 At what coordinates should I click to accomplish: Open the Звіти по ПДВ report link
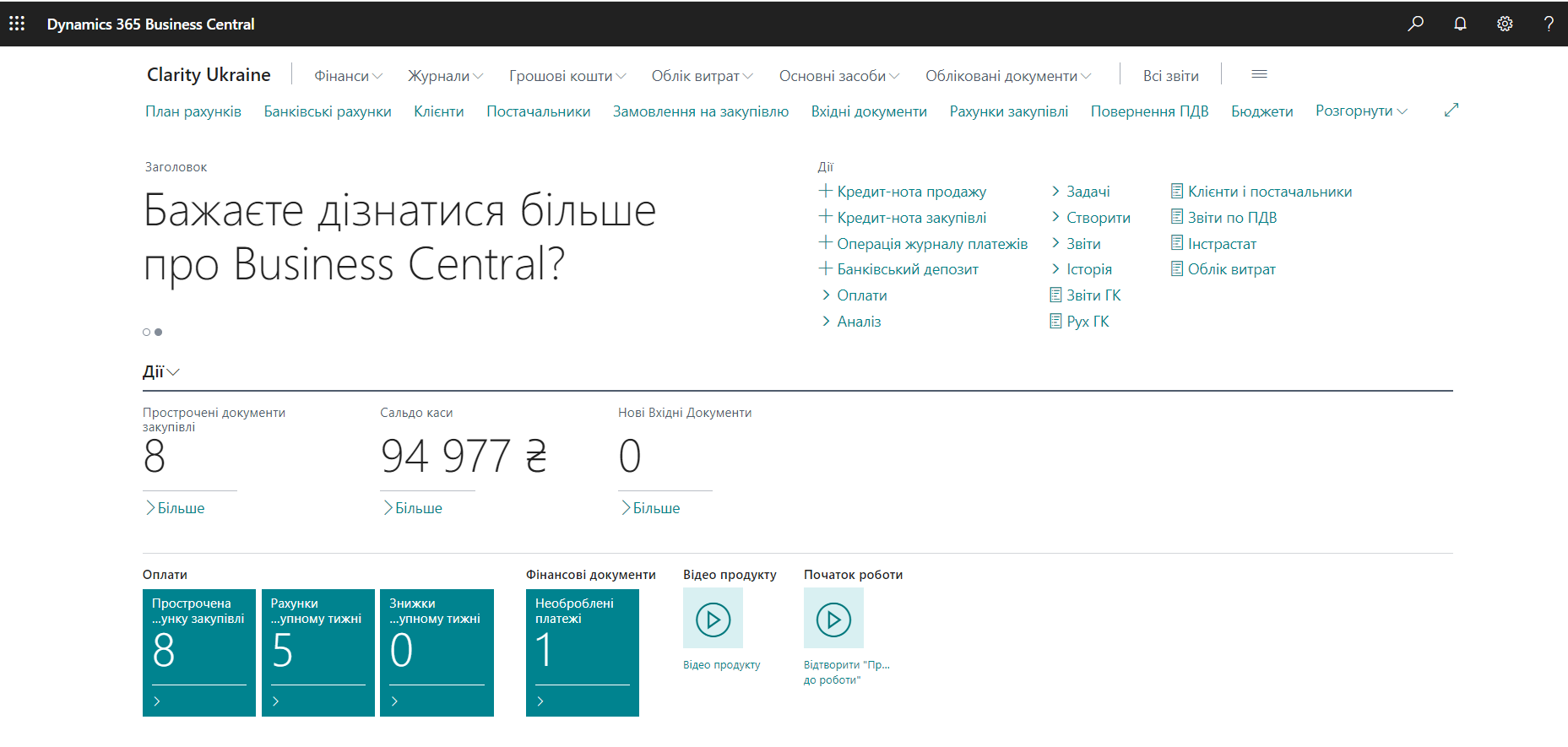pyautogui.click(x=1231, y=218)
